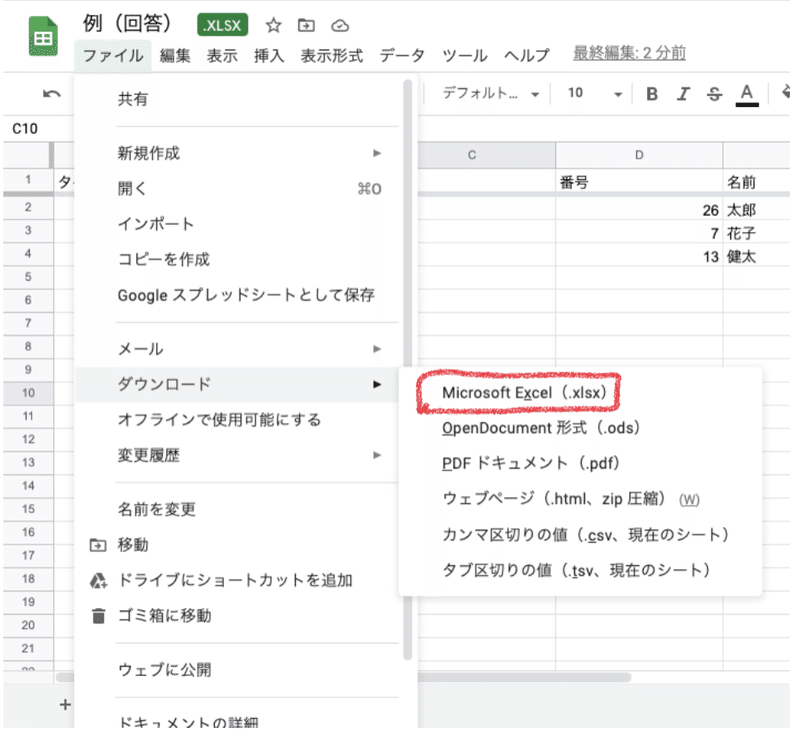Open the font dropdown showing デフォルト
800x746 pixels.
[x=491, y=93]
